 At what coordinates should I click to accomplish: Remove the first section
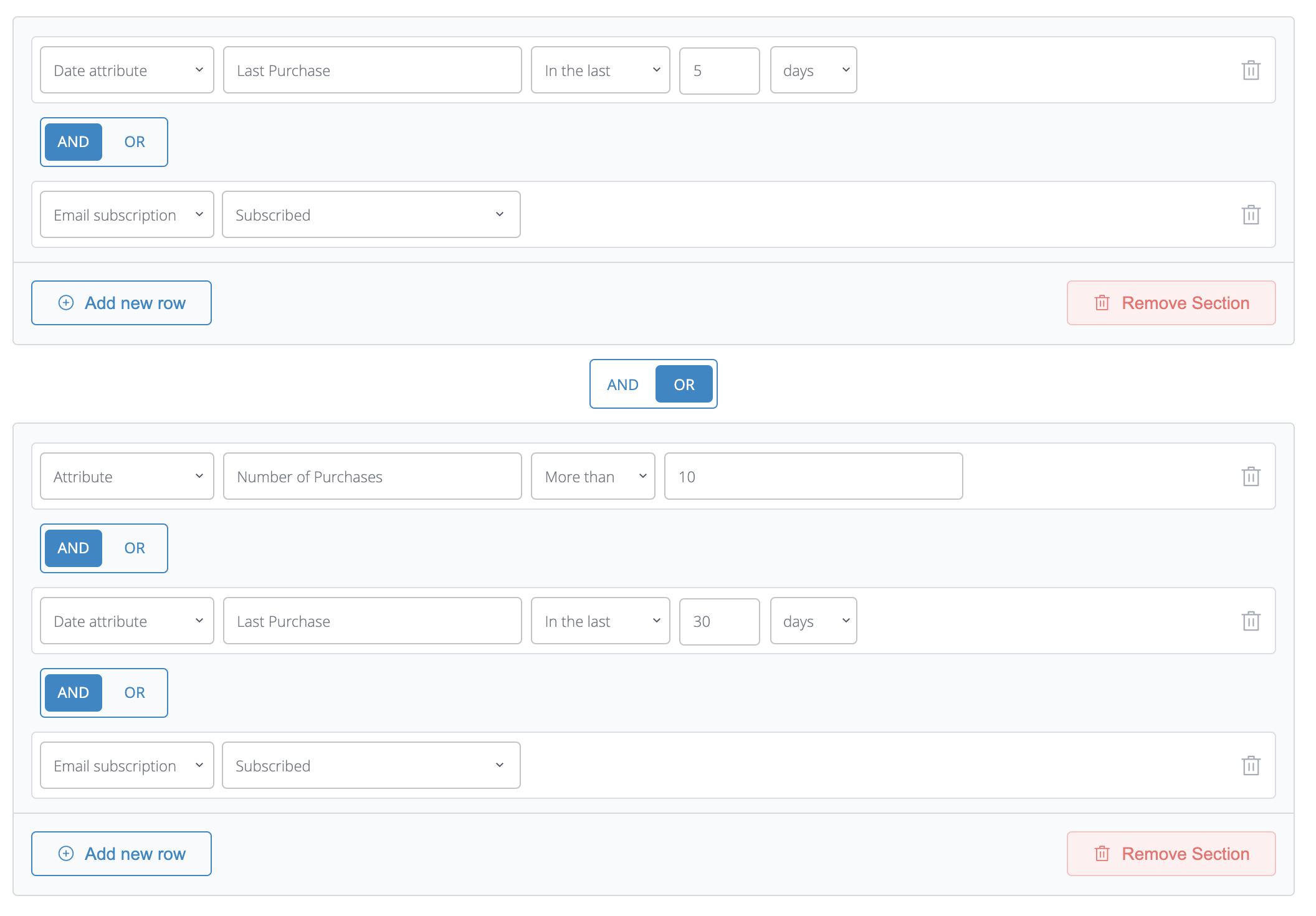(x=1171, y=303)
